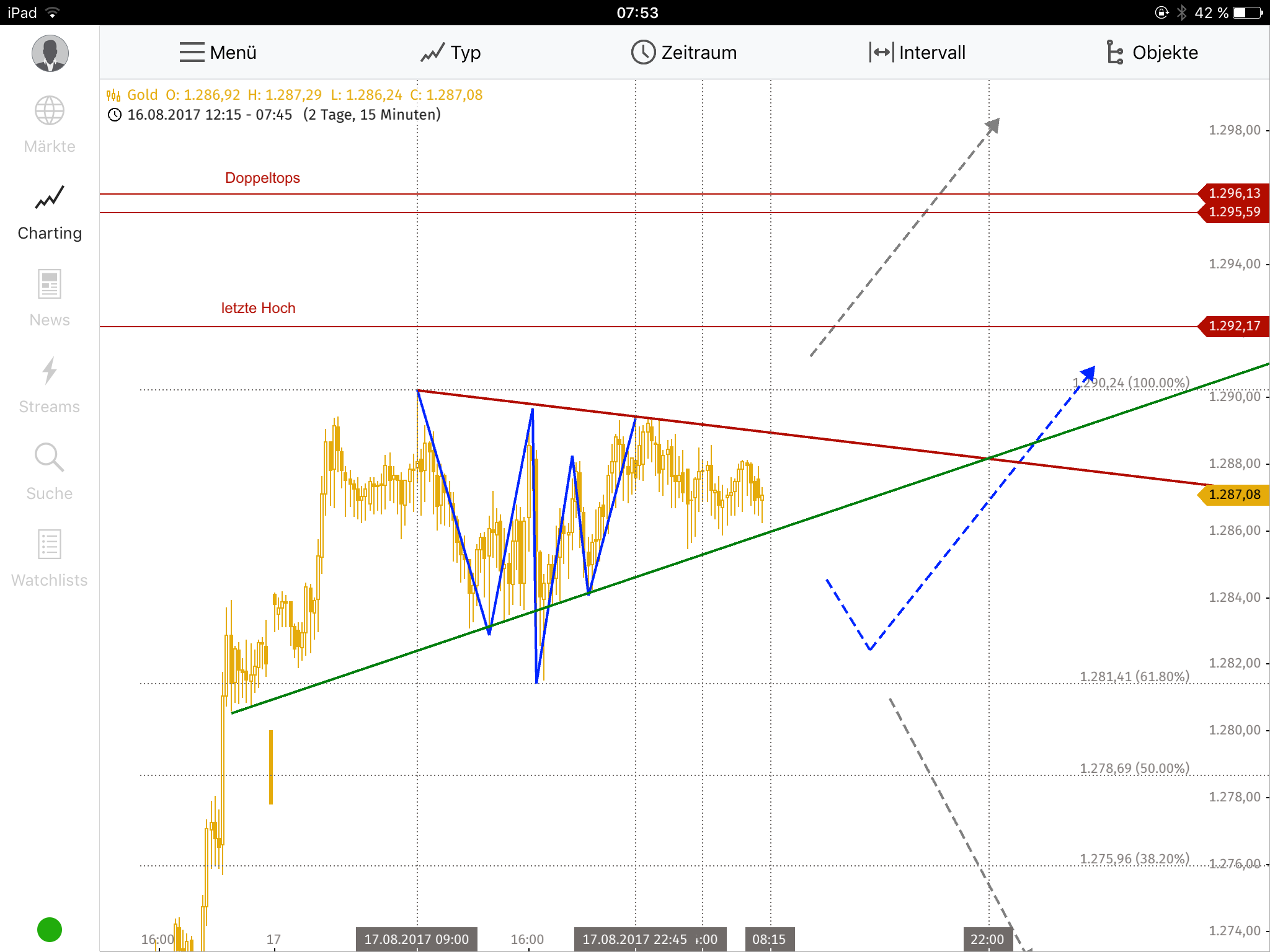The height and width of the screenshot is (952, 1270).
Task: Tap the 17.08.2017 09:00 timeline label
Action: point(417,938)
